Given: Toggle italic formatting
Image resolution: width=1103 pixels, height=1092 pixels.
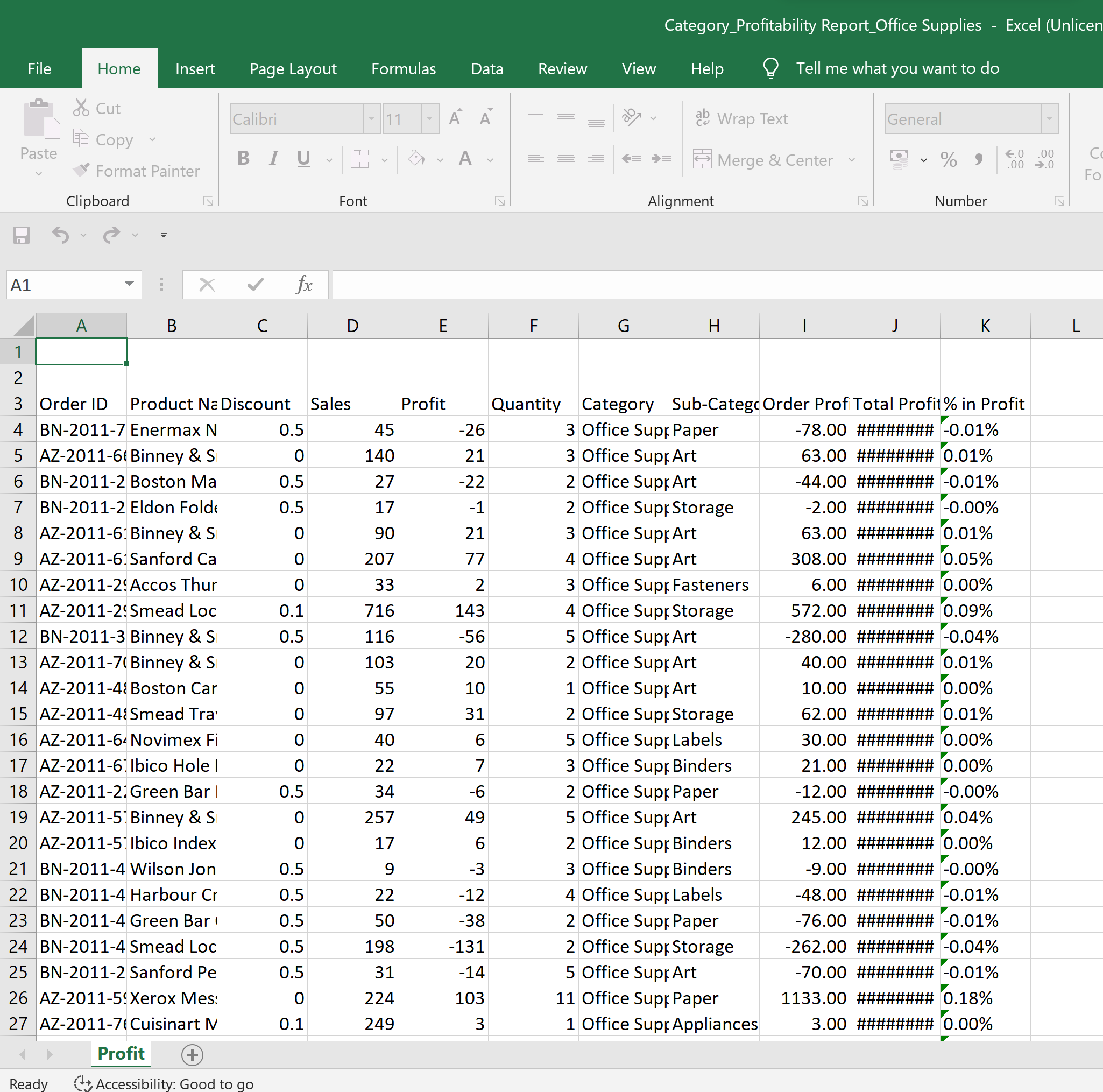Looking at the screenshot, I should click(273, 159).
